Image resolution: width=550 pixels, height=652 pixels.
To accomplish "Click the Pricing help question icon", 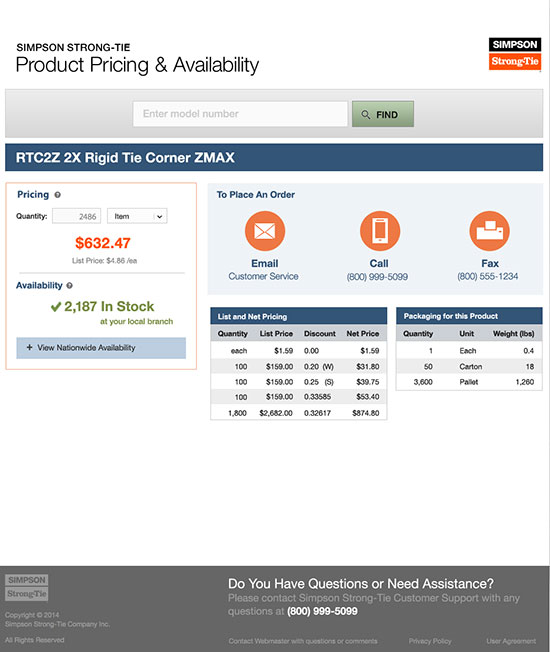I will click(x=58, y=195).
